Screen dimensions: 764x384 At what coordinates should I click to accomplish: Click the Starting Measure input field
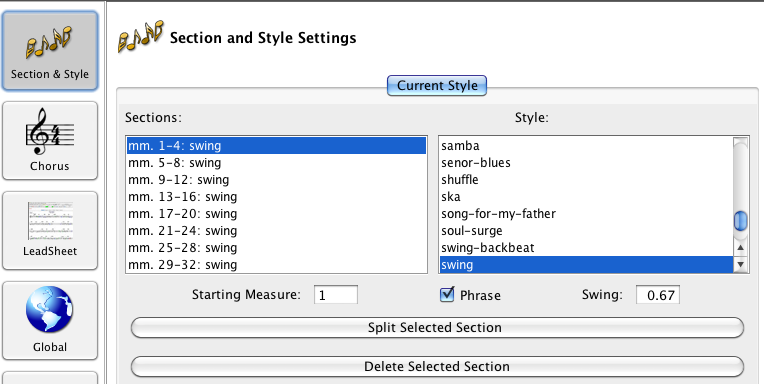tap(336, 295)
